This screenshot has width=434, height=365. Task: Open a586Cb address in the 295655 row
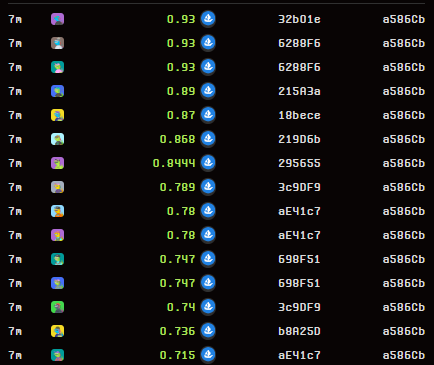(x=404, y=163)
